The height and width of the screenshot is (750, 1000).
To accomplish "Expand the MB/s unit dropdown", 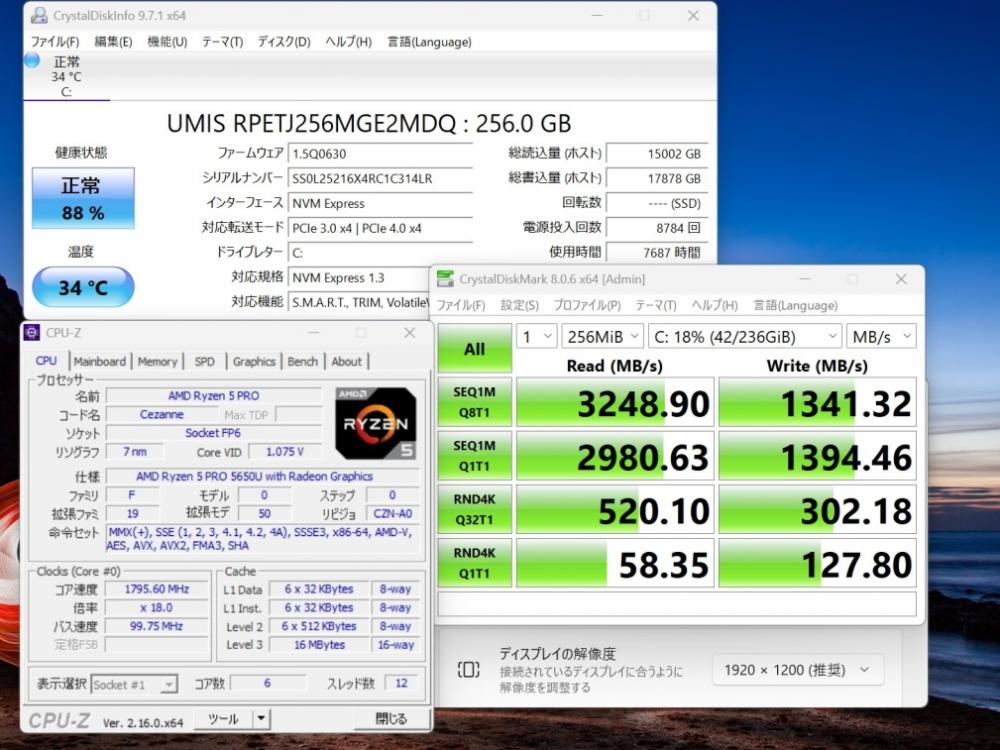I will 881,336.
